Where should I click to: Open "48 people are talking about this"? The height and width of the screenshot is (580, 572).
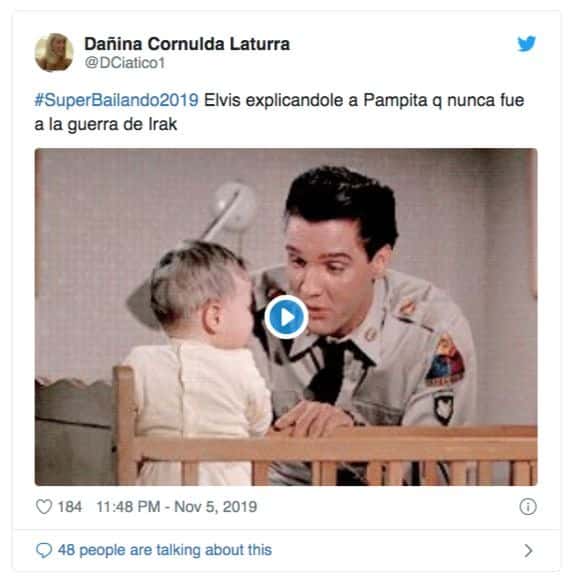tap(165, 550)
